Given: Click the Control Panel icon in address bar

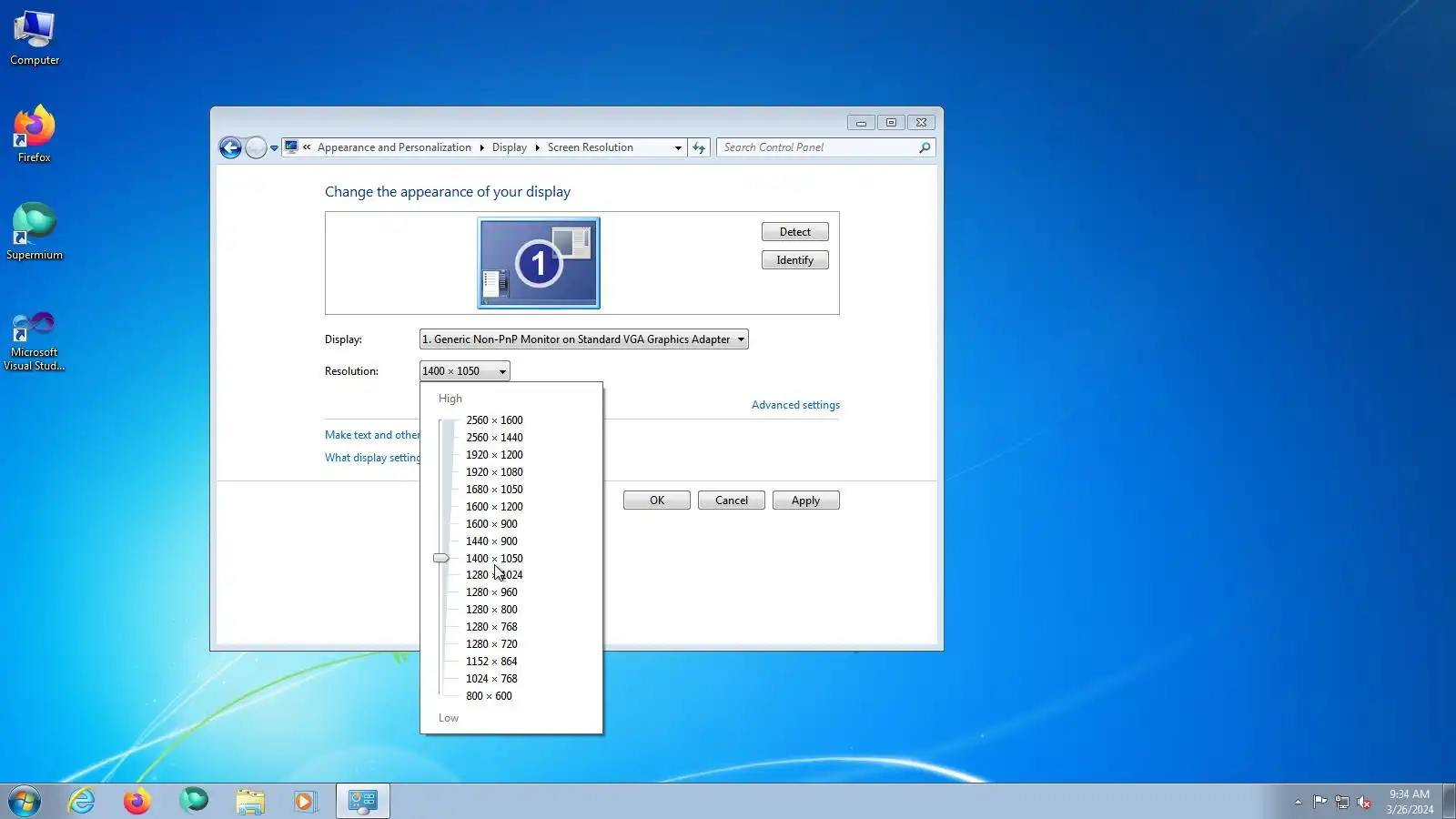Looking at the screenshot, I should (291, 147).
